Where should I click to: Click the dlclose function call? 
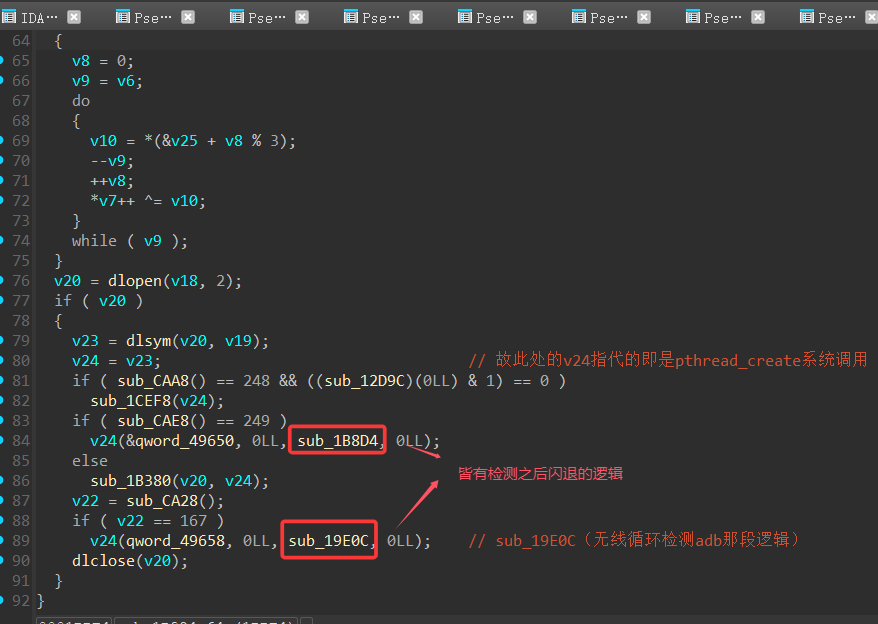(104, 561)
